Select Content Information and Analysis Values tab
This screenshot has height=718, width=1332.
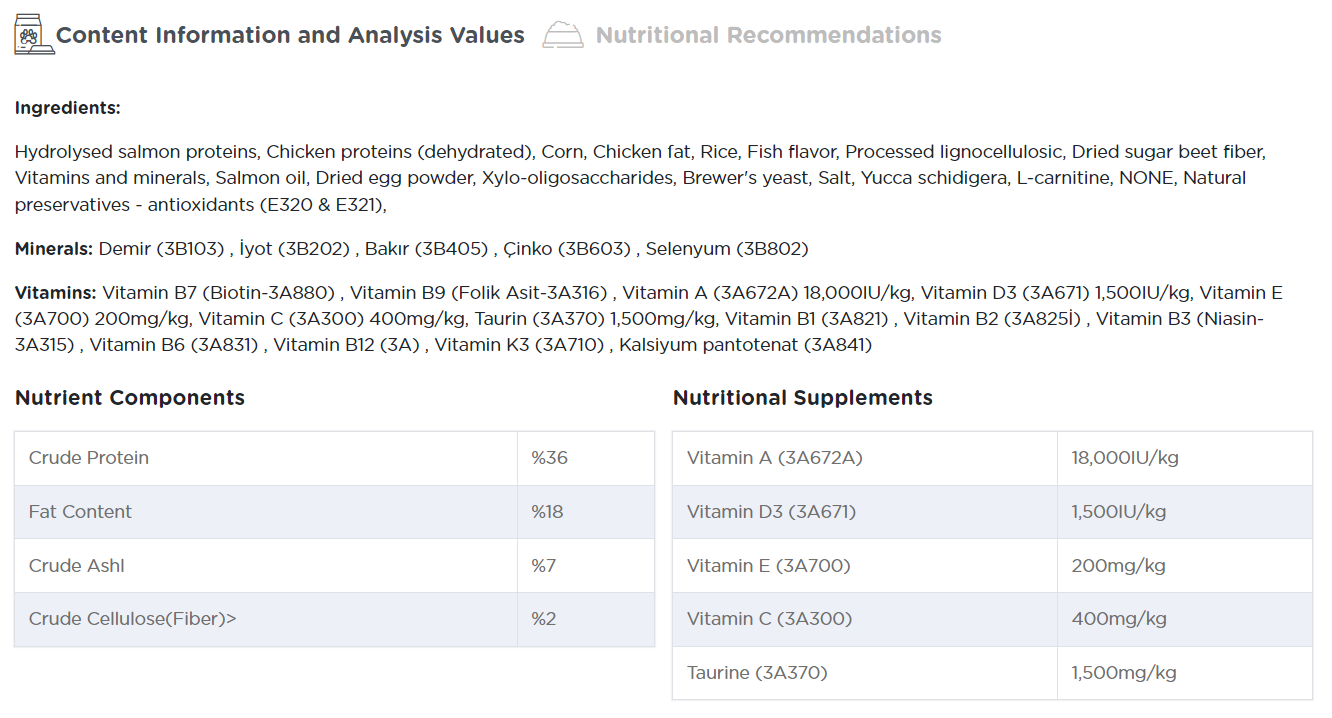[290, 35]
